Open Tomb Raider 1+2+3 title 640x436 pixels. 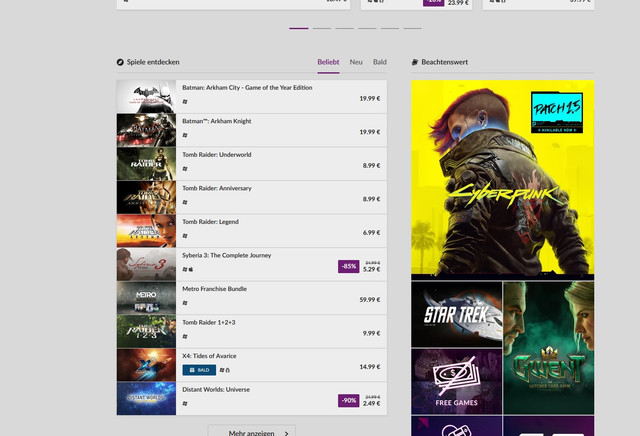[x=209, y=322]
